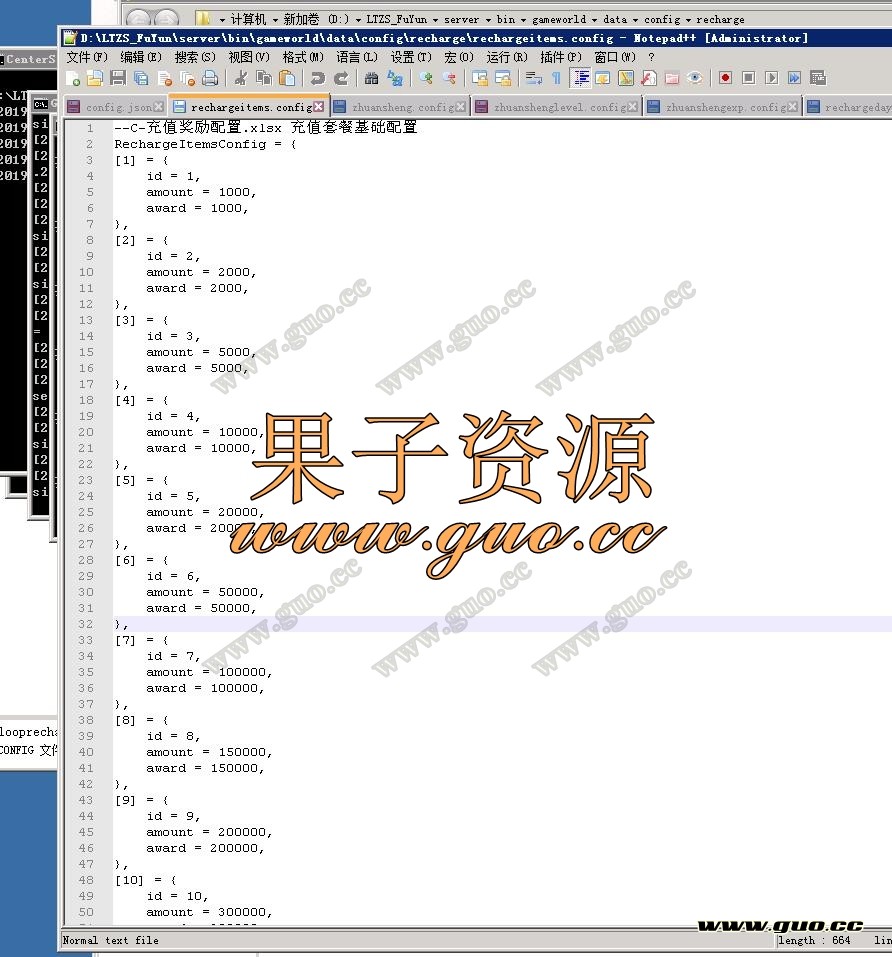Toggle show all characters (pilcrow) icon

tap(556, 78)
